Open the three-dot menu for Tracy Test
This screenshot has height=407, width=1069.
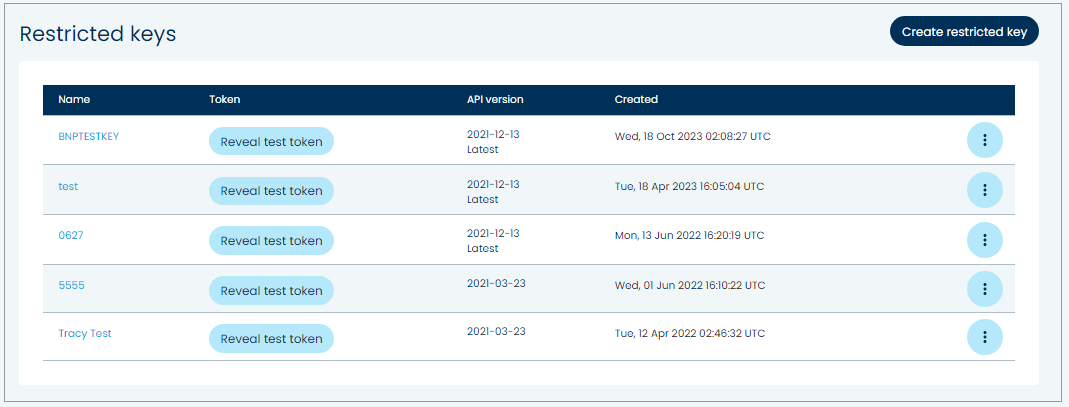coord(985,337)
